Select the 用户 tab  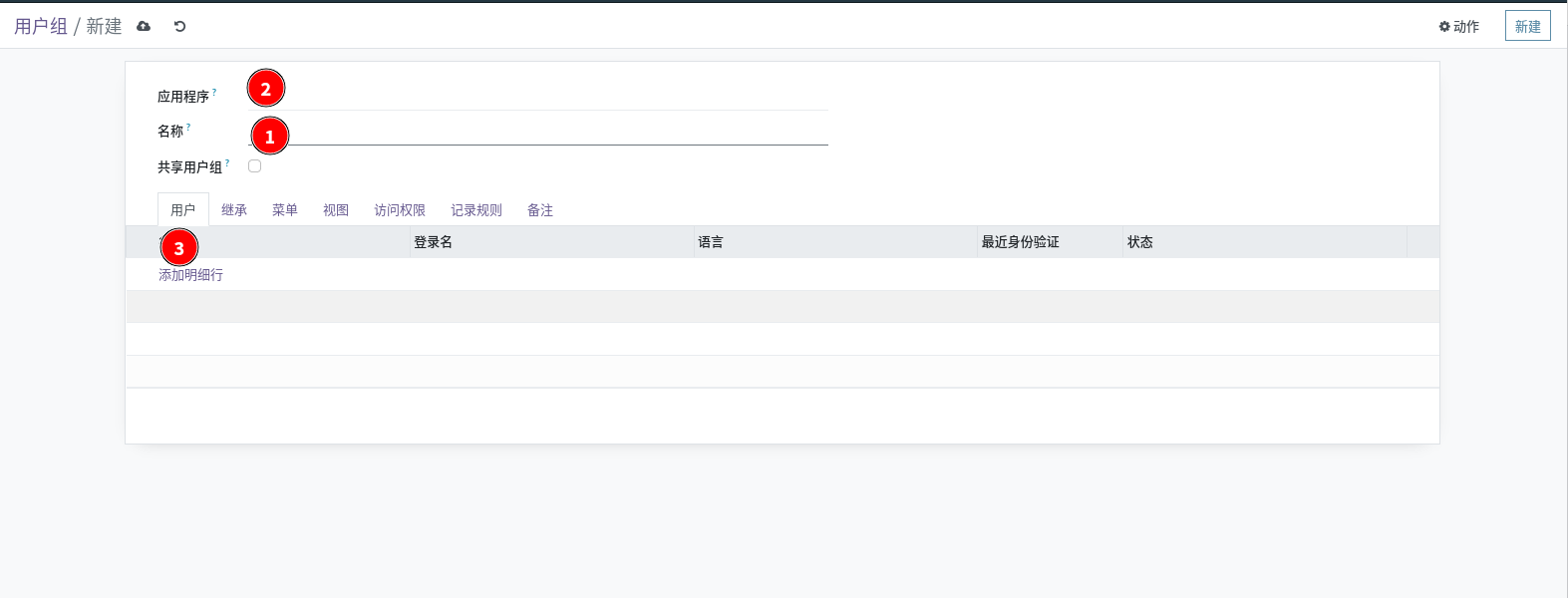coord(183,210)
